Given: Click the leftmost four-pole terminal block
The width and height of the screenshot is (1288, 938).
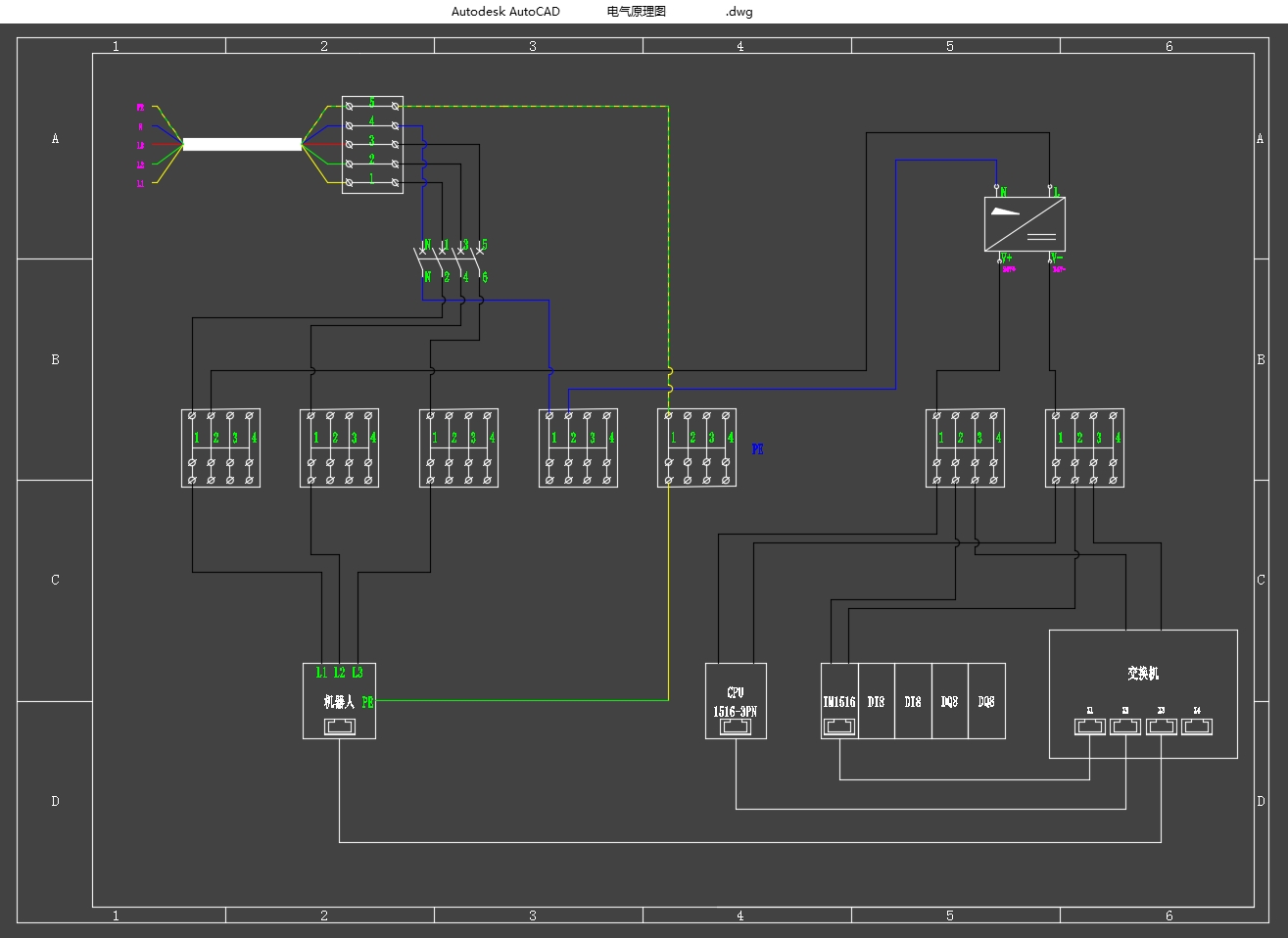Looking at the screenshot, I should [x=220, y=447].
